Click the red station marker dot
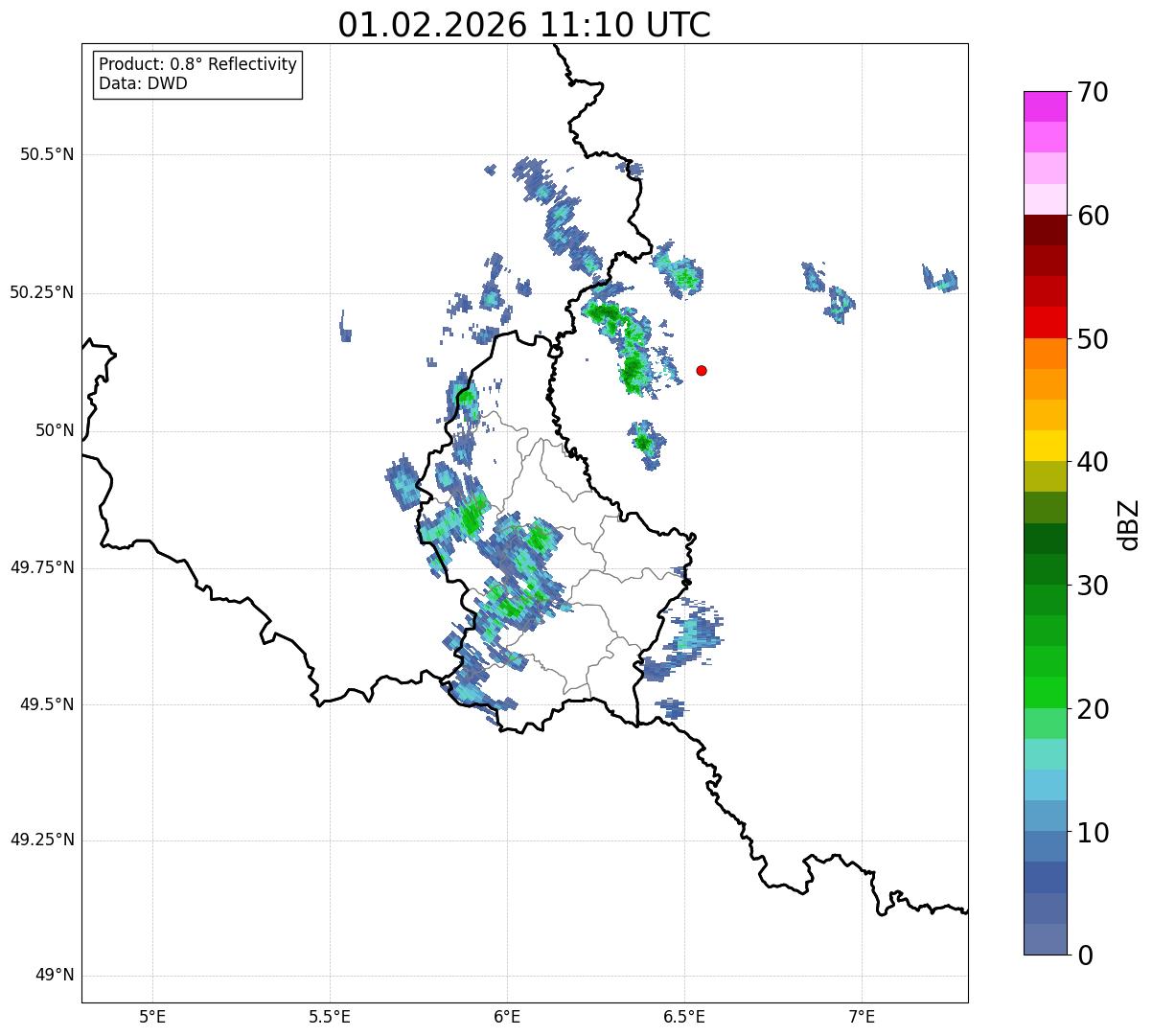This screenshot has width=1152, height=1036. (702, 370)
